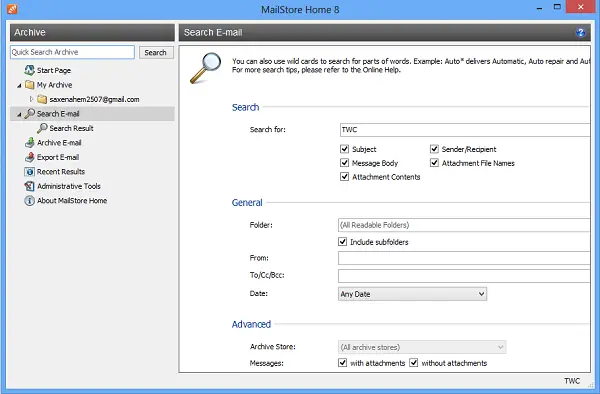Click the Recent Results icon

(x=29, y=172)
